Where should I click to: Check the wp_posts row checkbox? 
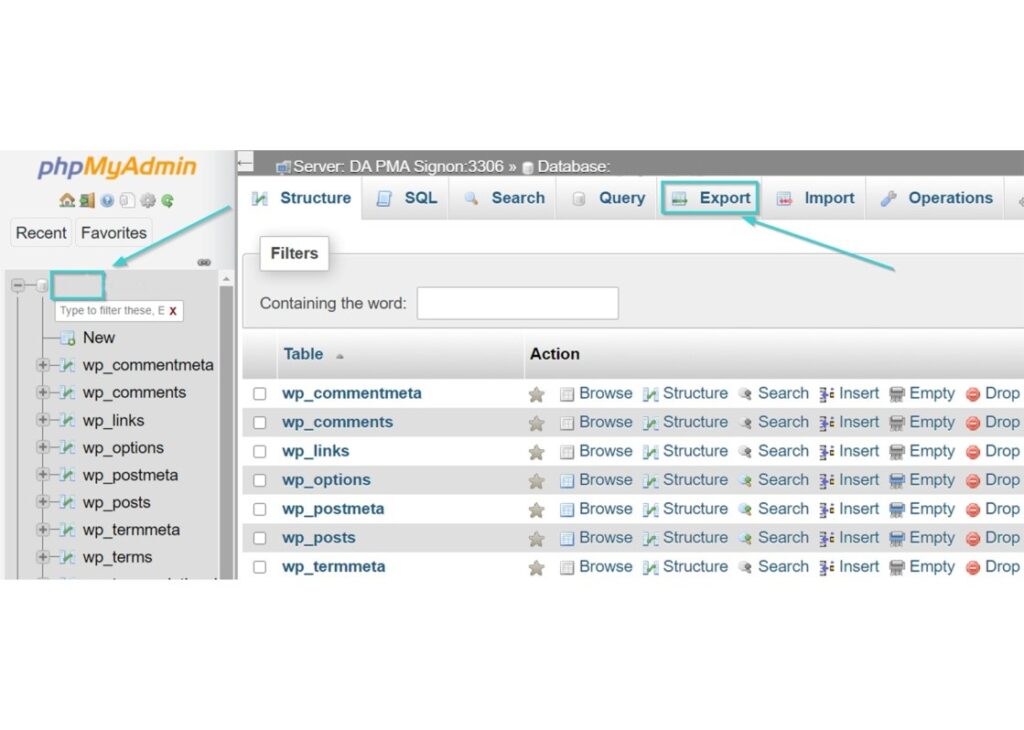(260, 538)
